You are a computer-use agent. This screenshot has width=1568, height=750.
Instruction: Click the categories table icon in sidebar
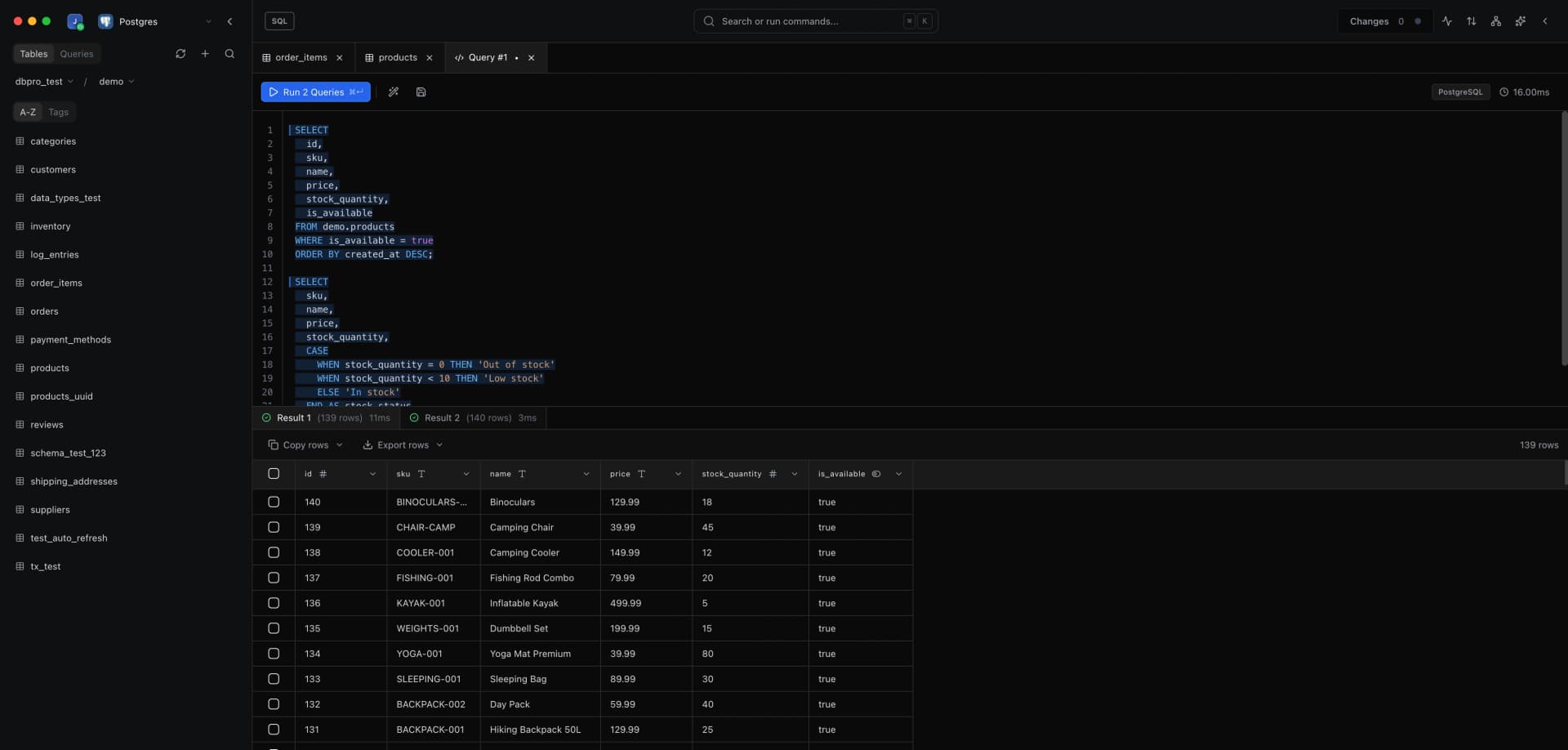20,141
